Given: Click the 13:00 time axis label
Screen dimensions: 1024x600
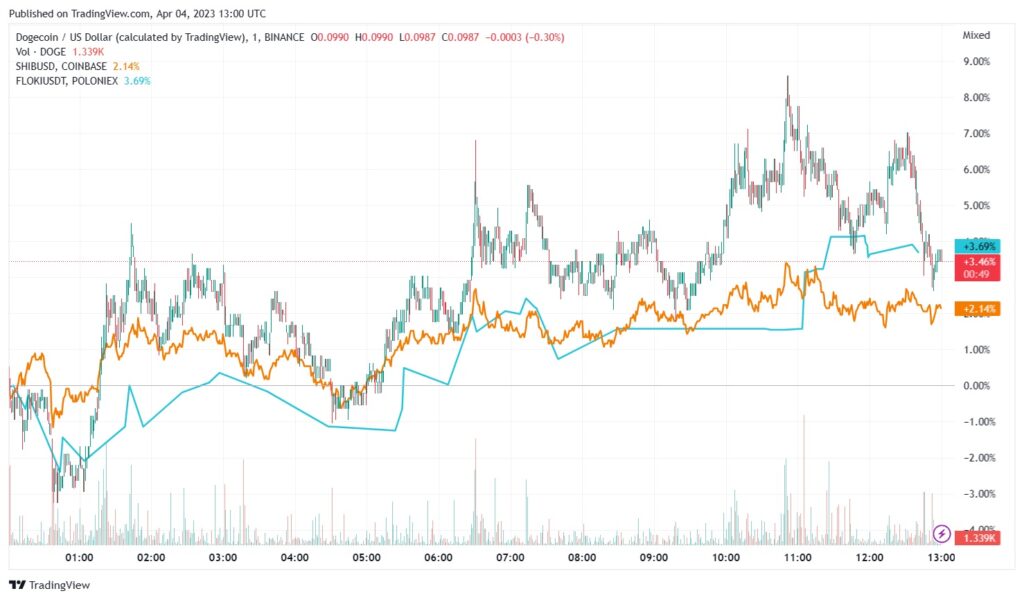Looking at the screenshot, I should point(941,558).
